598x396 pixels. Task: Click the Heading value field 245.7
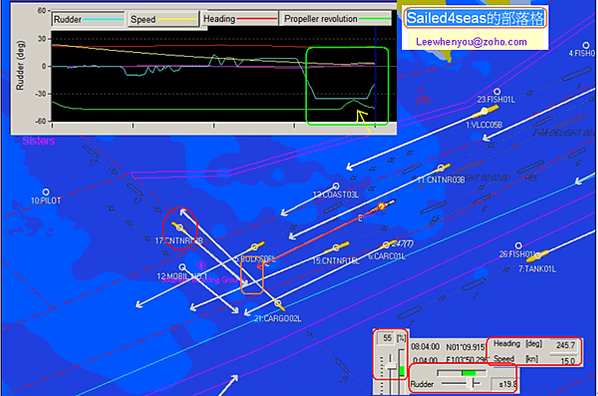point(565,345)
